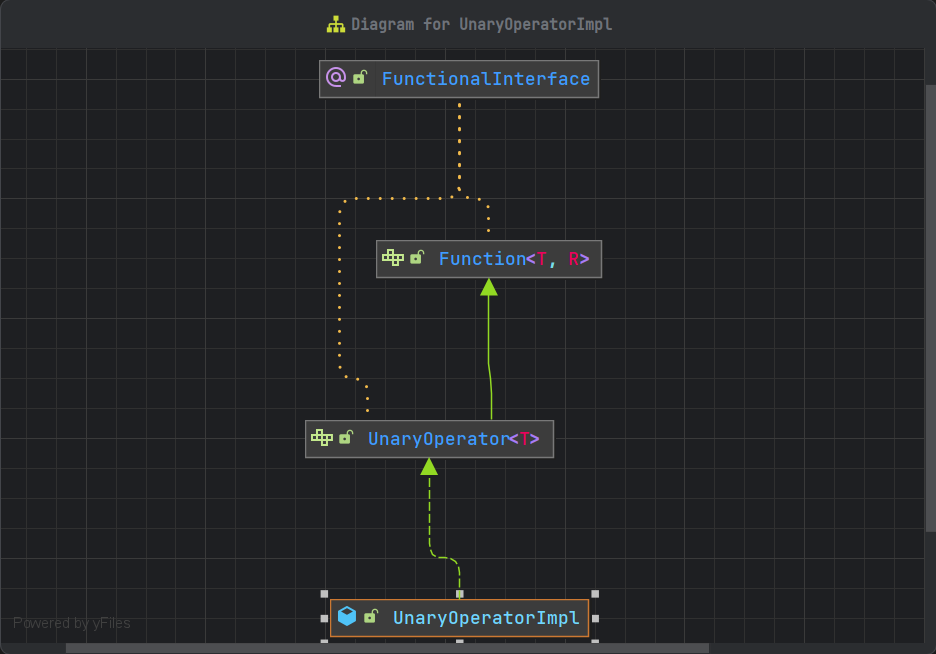The width and height of the screenshot is (936, 654).
Task: Select the Function<T, R> node label
Action: 513,259
